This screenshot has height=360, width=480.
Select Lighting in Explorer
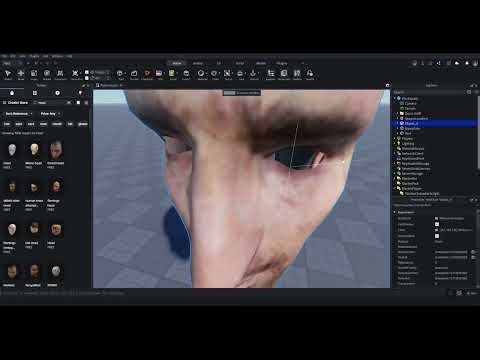pyautogui.click(x=408, y=143)
